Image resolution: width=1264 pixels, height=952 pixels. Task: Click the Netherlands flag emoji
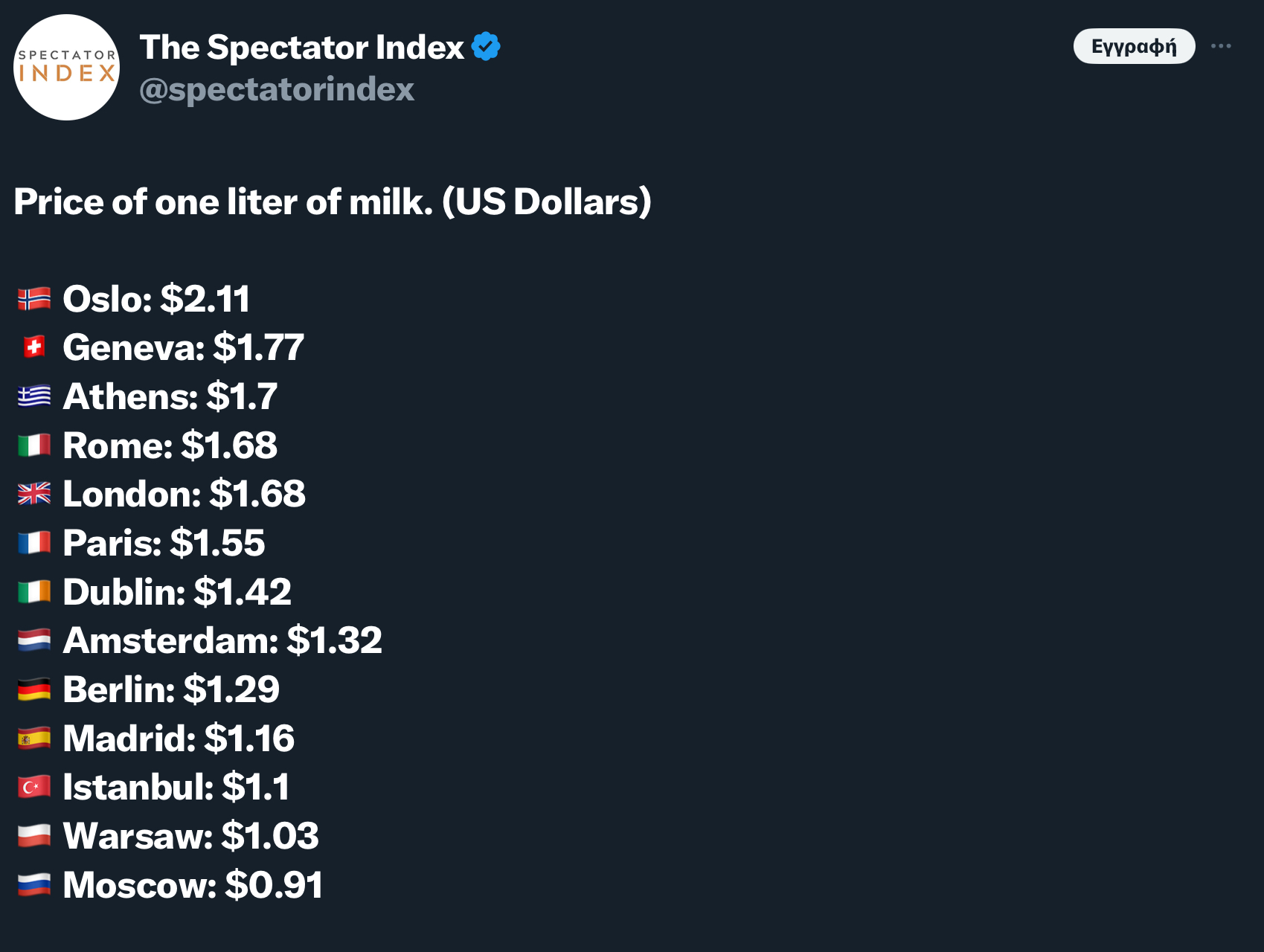[x=34, y=640]
